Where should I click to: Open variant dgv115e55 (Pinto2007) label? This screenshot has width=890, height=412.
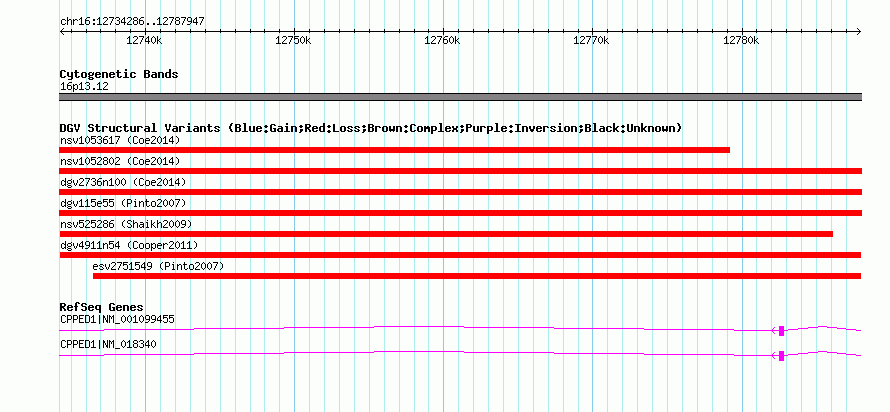(x=123, y=203)
